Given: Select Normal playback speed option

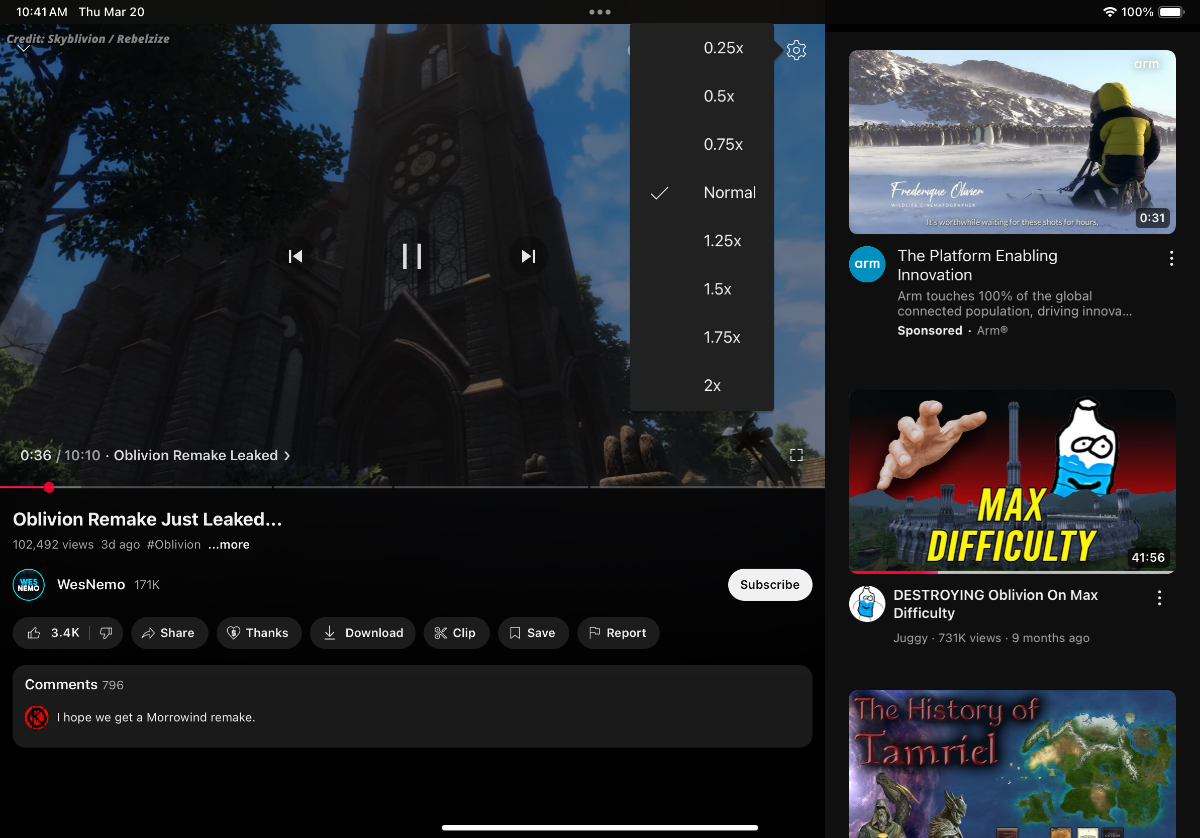Looking at the screenshot, I should point(728,193).
